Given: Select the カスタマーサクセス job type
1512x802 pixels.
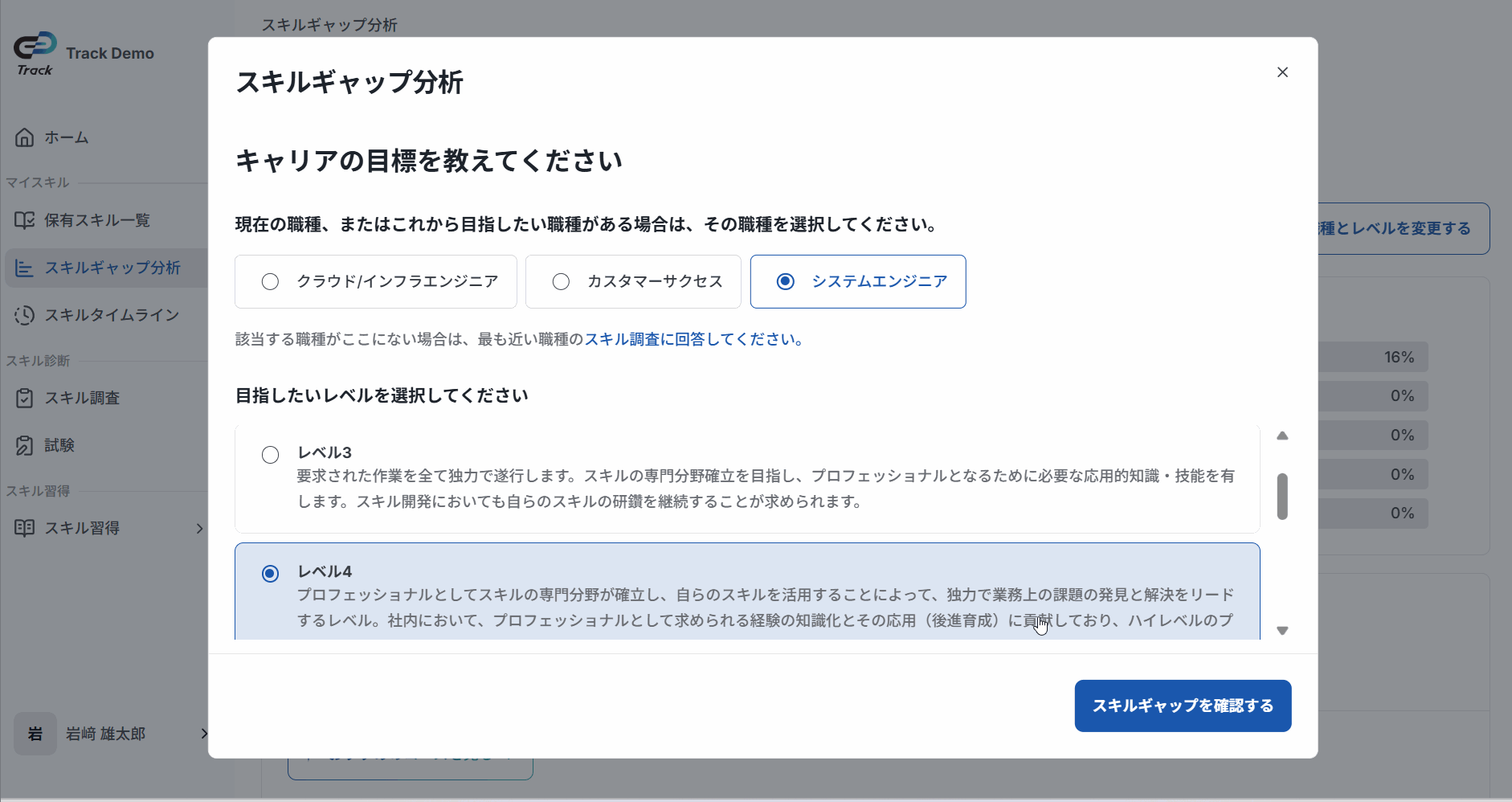Looking at the screenshot, I should (562, 281).
